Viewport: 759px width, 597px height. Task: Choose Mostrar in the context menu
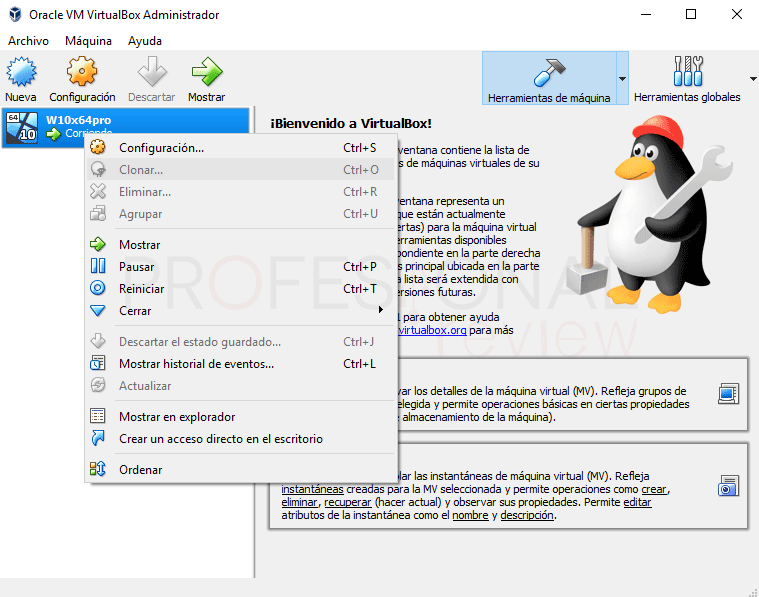[241, 245]
